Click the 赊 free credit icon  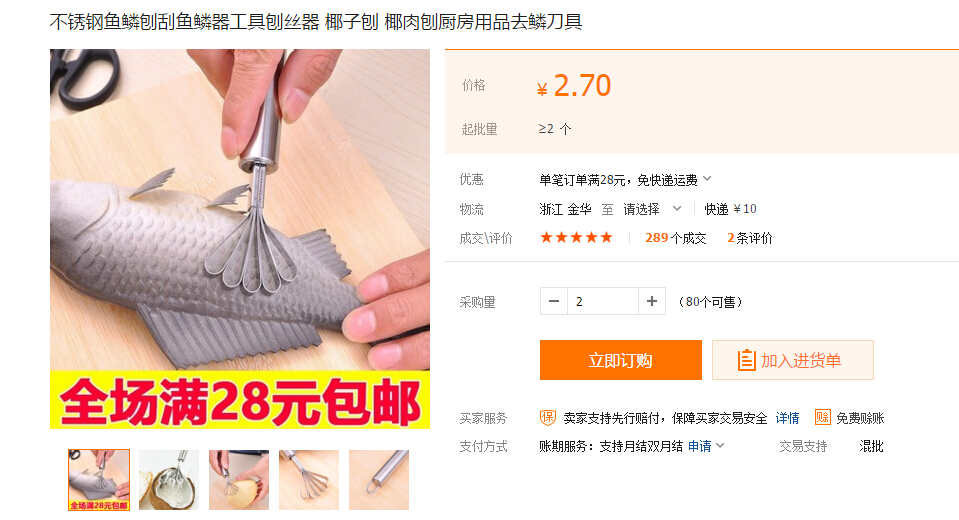point(823,417)
